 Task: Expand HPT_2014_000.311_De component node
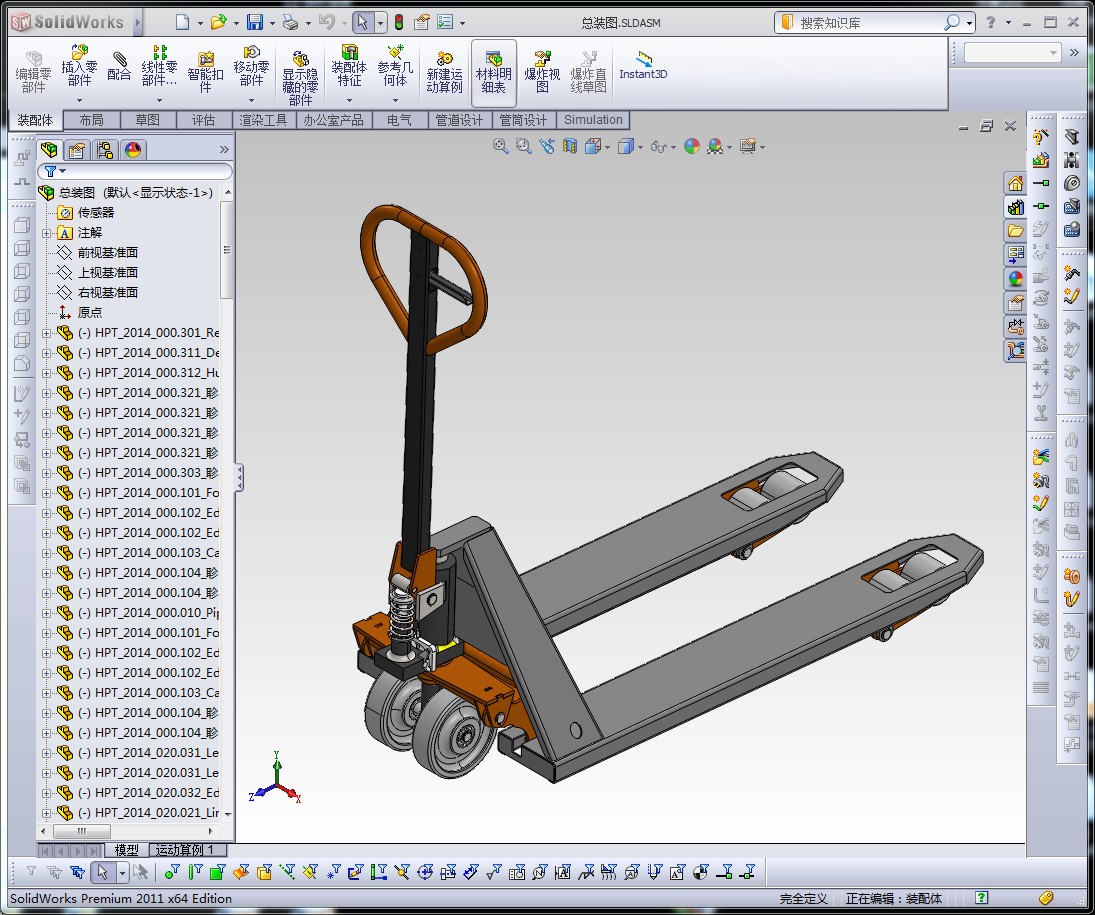[47, 353]
